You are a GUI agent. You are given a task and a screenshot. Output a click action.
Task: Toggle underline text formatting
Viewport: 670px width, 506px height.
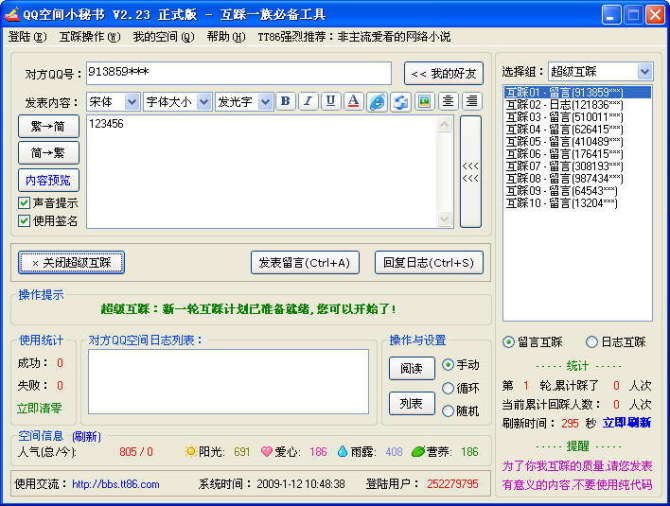pos(330,102)
